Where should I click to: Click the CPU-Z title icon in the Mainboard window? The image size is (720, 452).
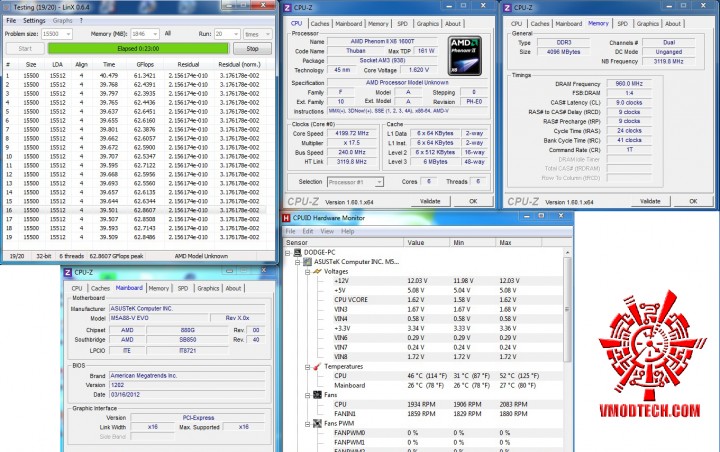pyautogui.click(x=68, y=272)
